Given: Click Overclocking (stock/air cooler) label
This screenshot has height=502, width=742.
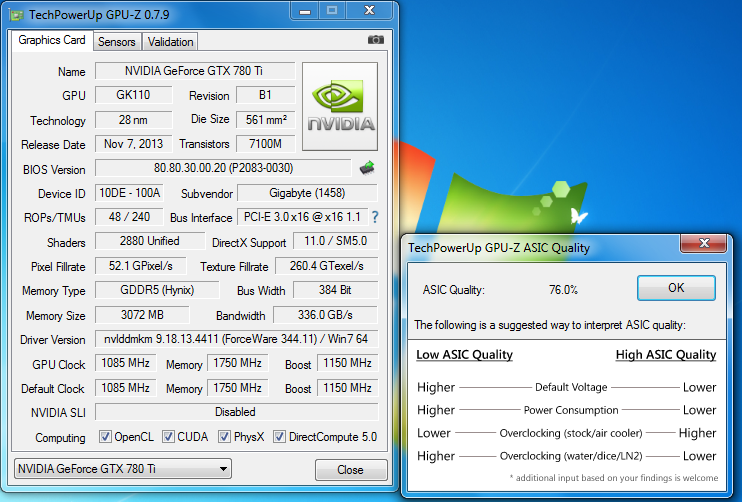Looking at the screenshot, I should tap(571, 433).
